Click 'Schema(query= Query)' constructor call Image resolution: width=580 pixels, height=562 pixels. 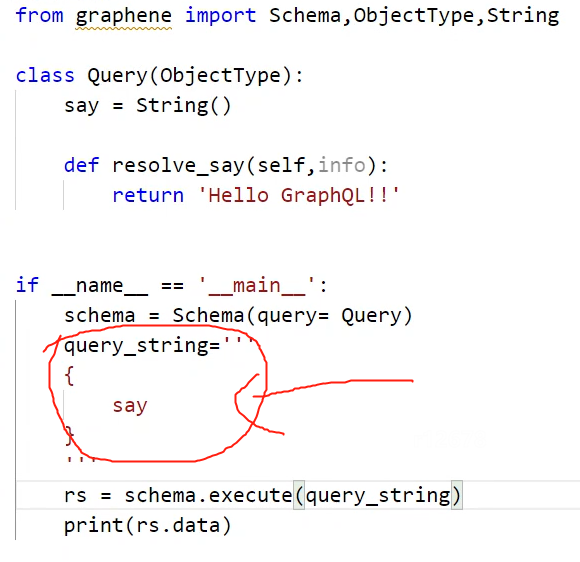point(292,316)
